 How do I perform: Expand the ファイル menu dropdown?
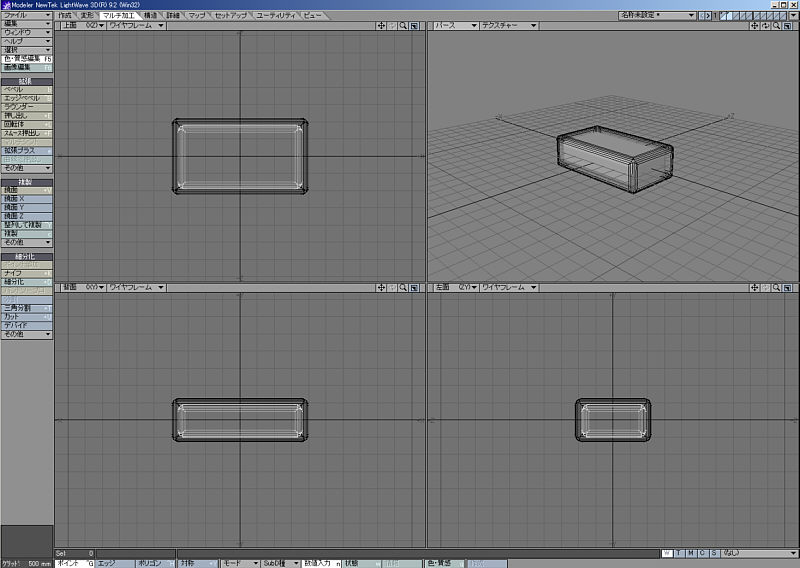coord(26,15)
